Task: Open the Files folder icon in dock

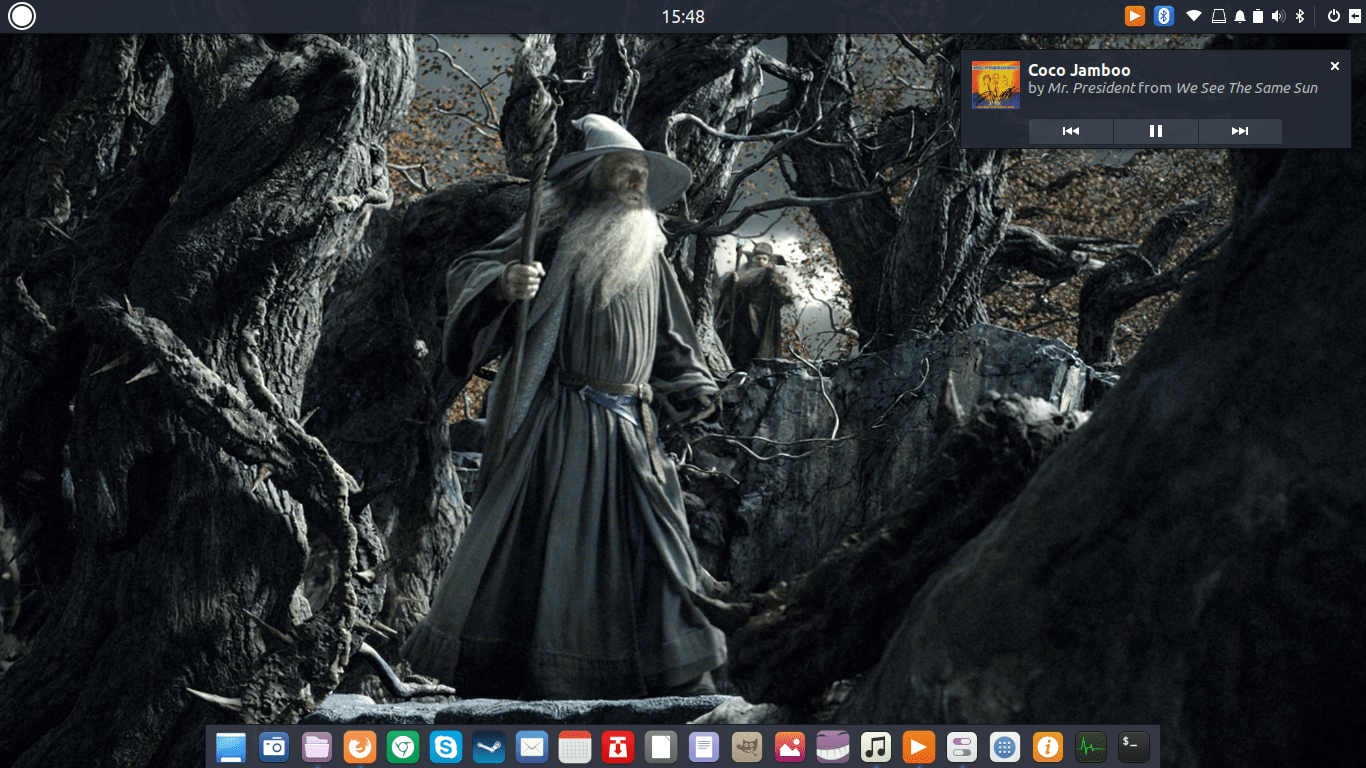Action: click(x=317, y=747)
